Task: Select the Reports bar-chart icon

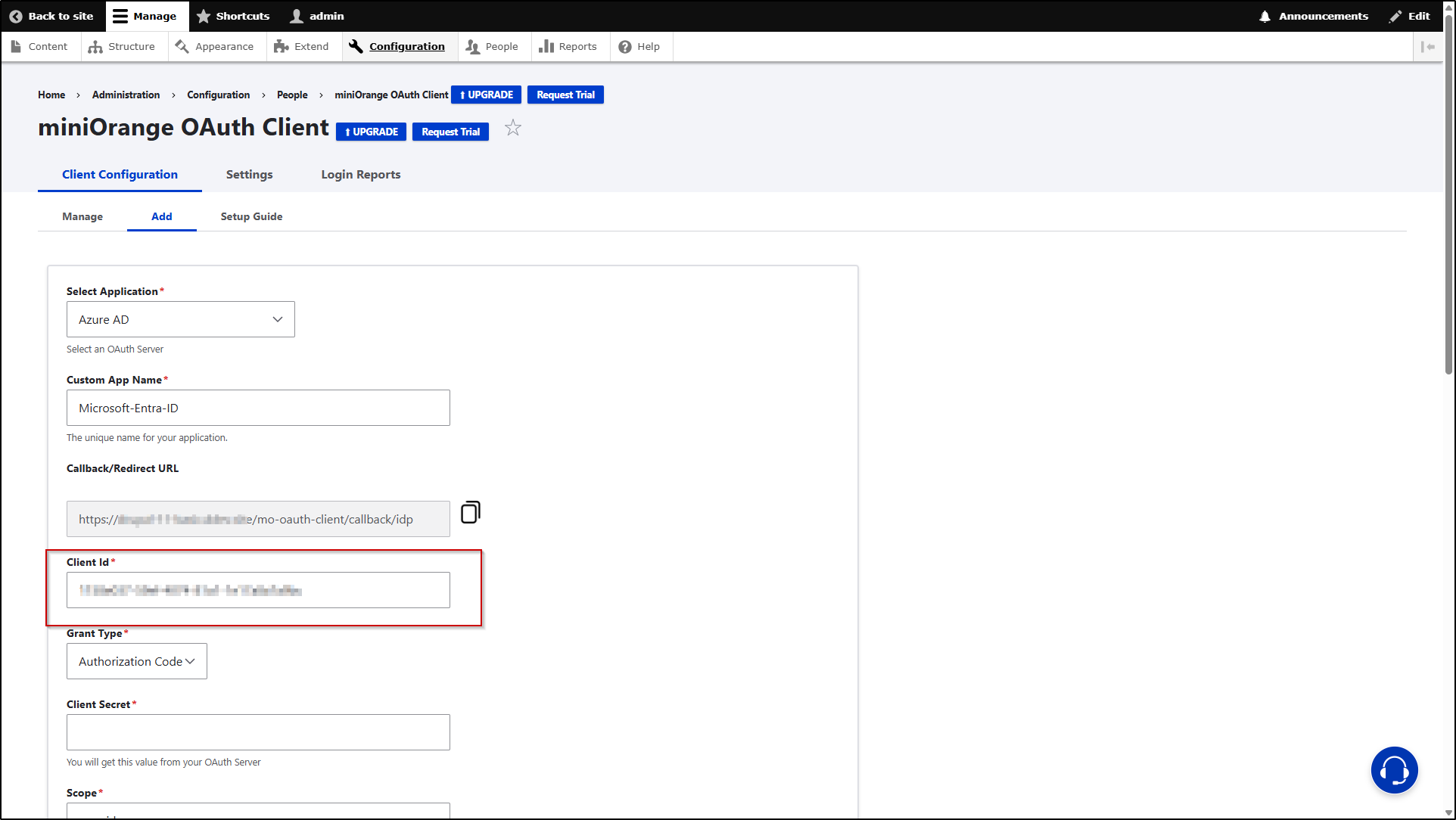Action: 546,46
